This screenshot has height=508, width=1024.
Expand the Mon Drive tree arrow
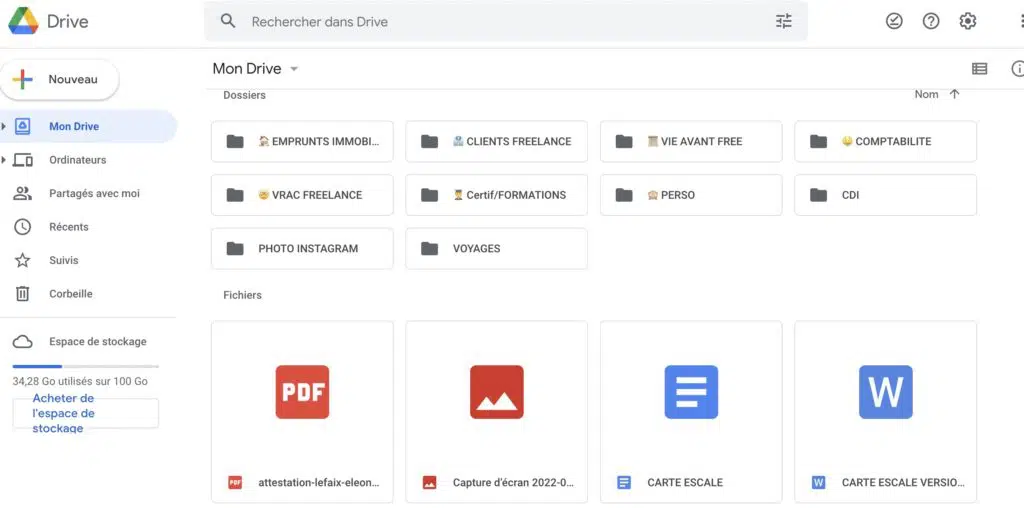click(x=4, y=126)
